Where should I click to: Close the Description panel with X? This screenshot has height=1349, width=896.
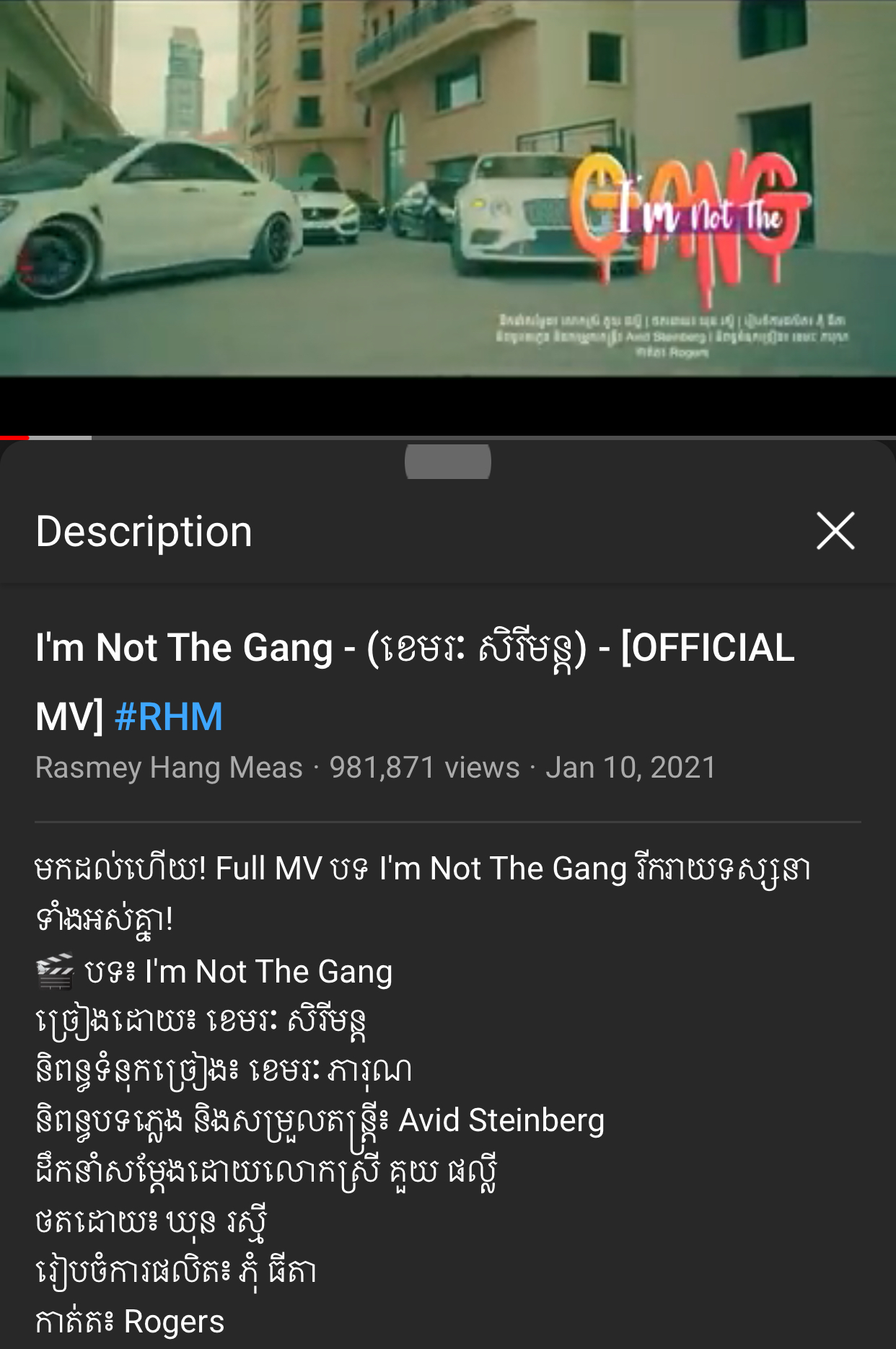tap(835, 531)
